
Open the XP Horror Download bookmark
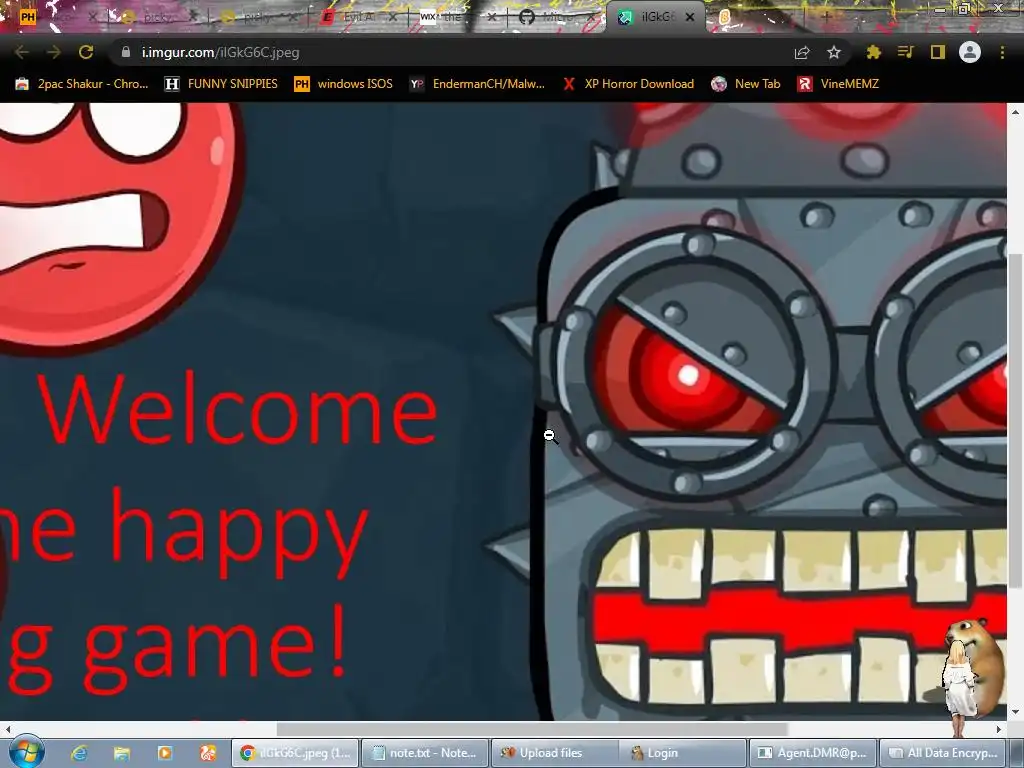coord(628,84)
